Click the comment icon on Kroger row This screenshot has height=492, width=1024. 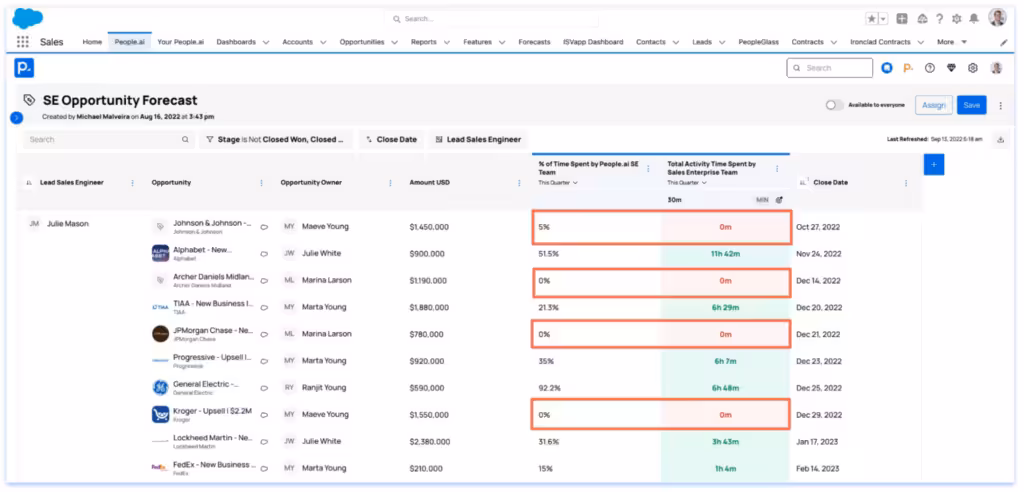(x=264, y=415)
